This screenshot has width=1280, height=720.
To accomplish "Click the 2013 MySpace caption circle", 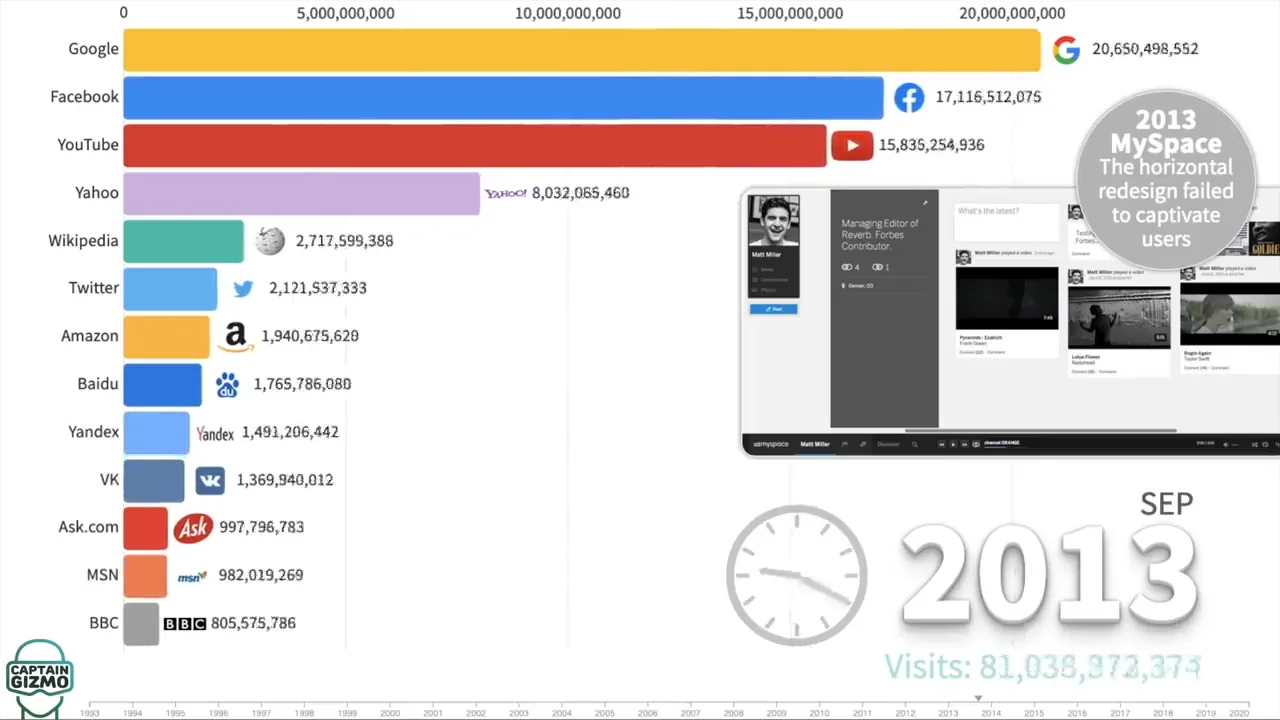I will 1166,179.
